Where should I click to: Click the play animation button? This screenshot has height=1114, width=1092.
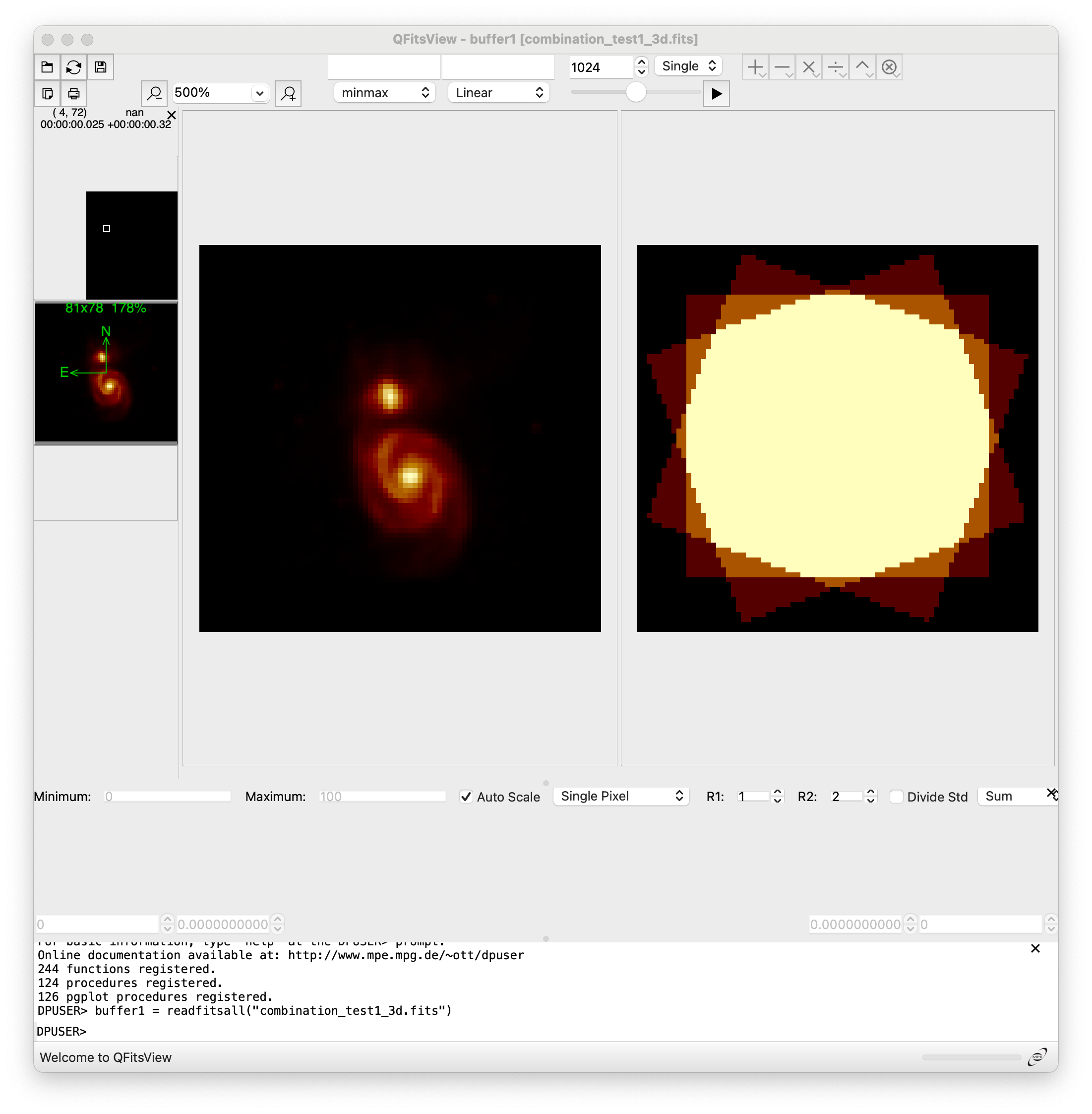click(x=716, y=94)
